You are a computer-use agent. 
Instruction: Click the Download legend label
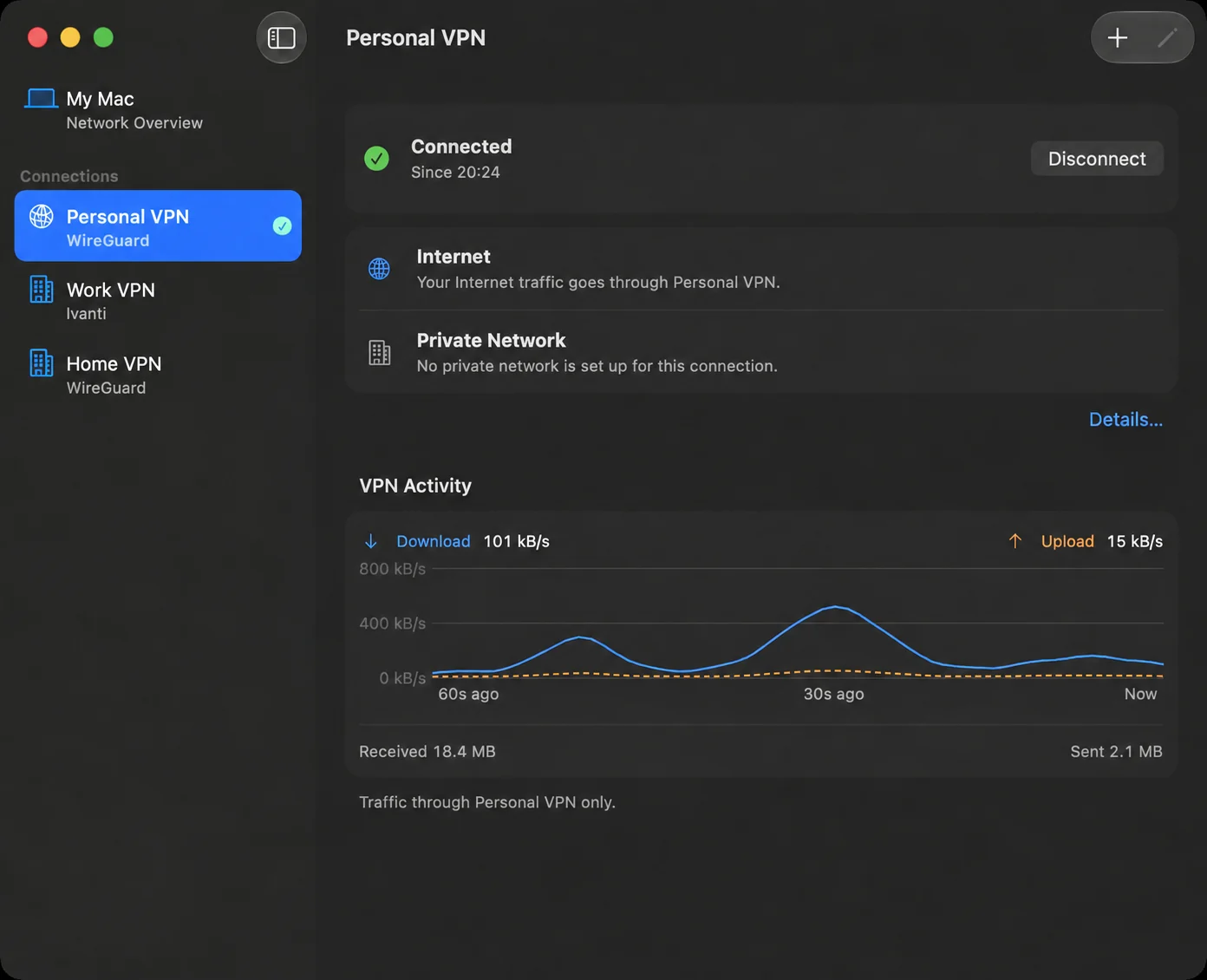(434, 541)
